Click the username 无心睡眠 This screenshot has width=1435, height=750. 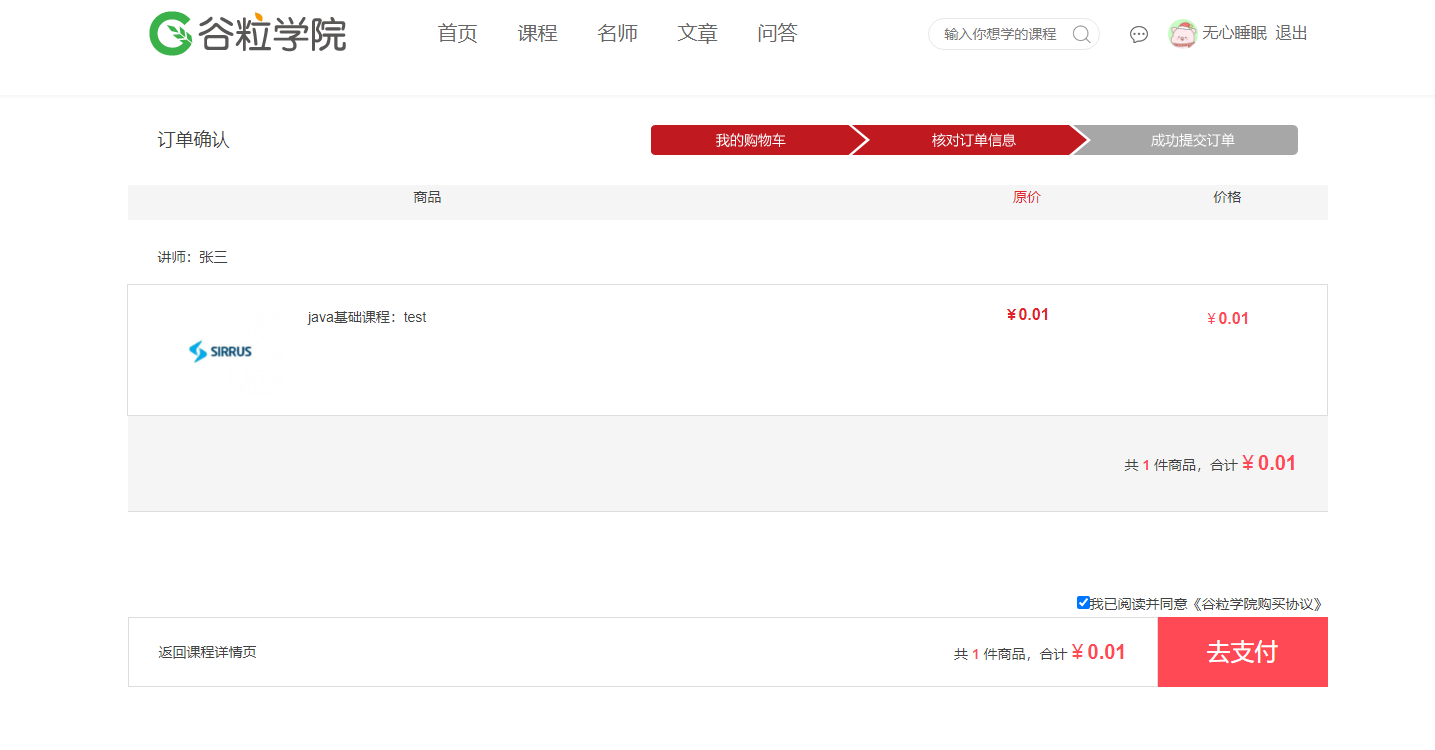pos(1234,33)
